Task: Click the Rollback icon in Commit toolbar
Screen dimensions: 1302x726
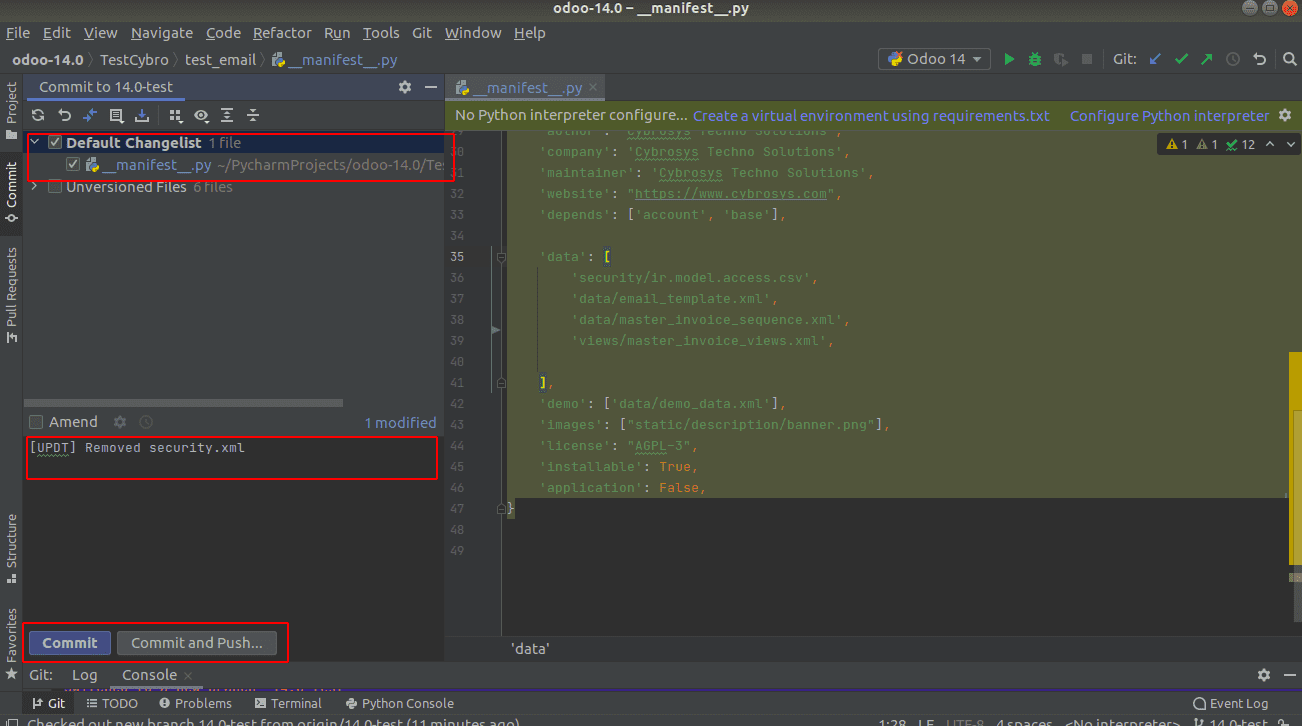Action: point(65,115)
